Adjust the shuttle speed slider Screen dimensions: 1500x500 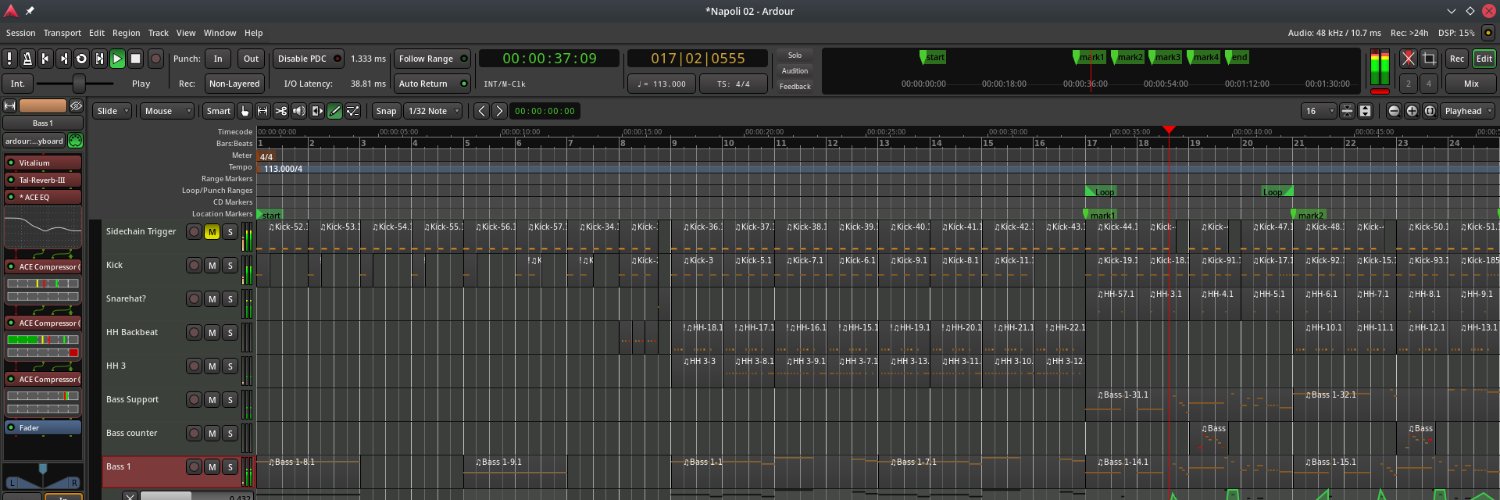pos(76,84)
